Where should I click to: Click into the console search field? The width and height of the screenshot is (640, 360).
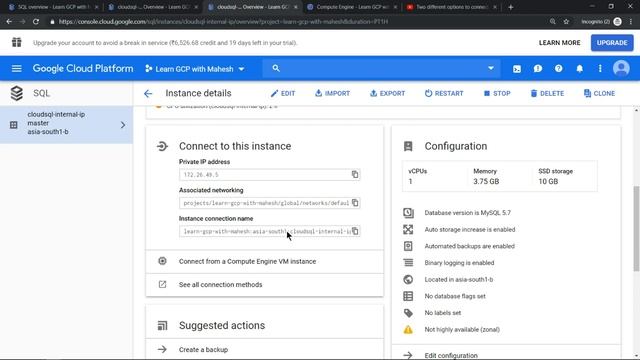coord(380,69)
